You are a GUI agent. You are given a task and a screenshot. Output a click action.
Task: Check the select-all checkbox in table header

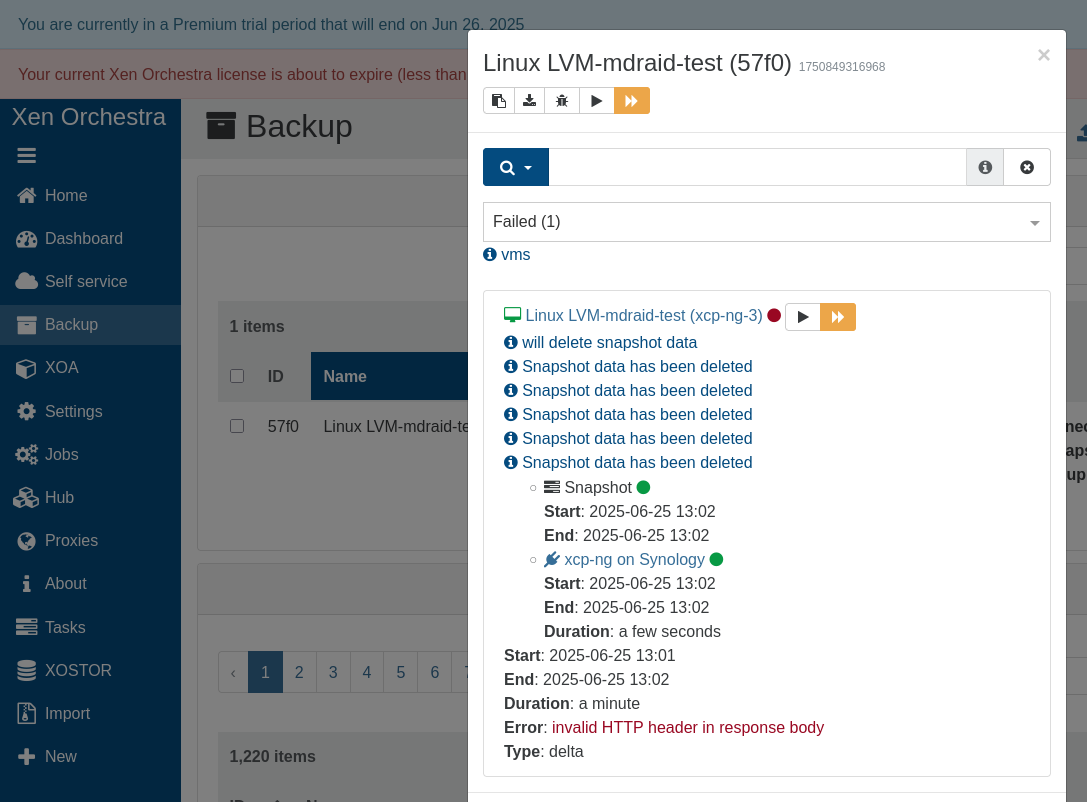pos(237,376)
